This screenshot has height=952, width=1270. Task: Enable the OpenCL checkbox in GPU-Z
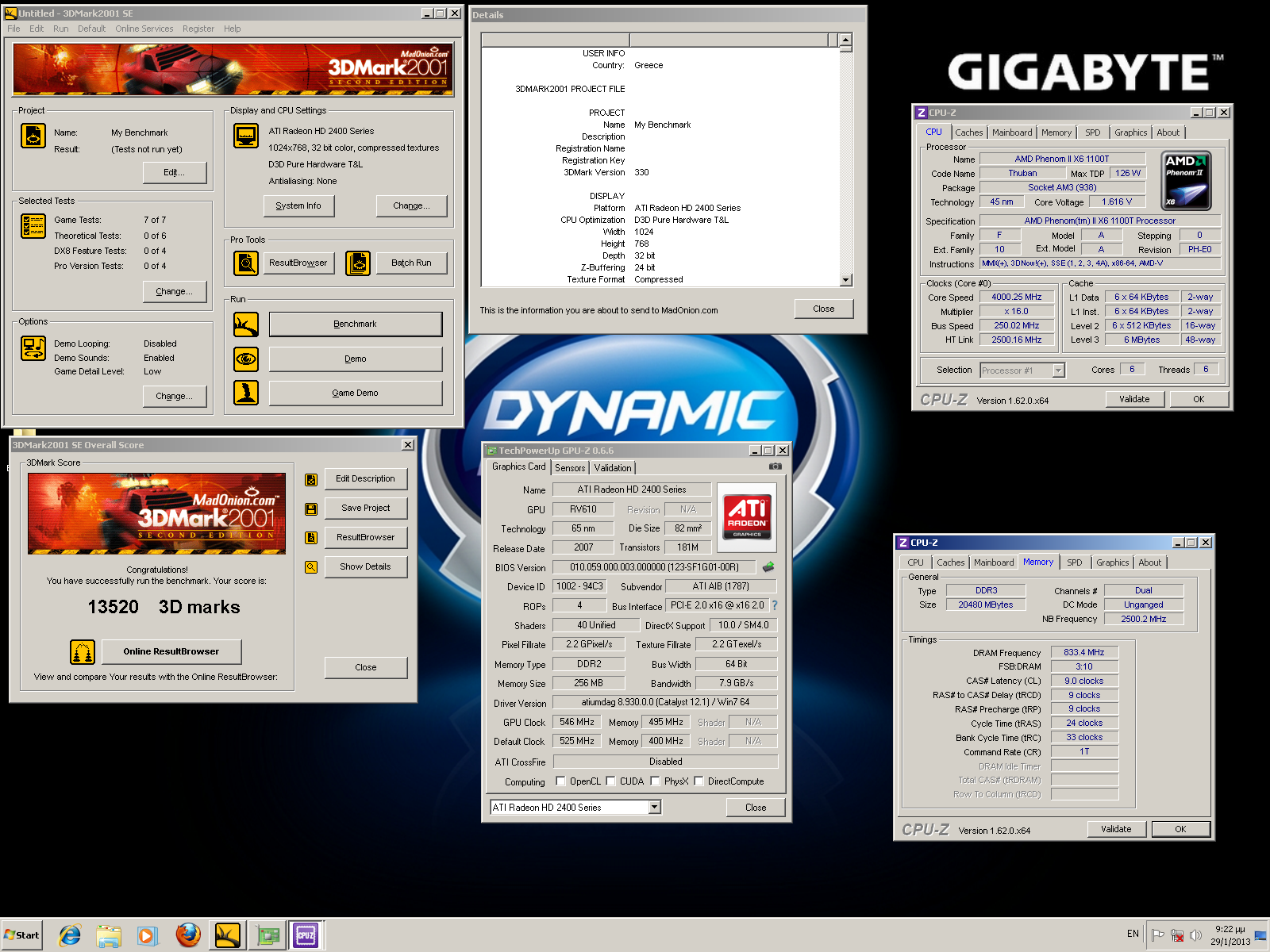coord(561,781)
